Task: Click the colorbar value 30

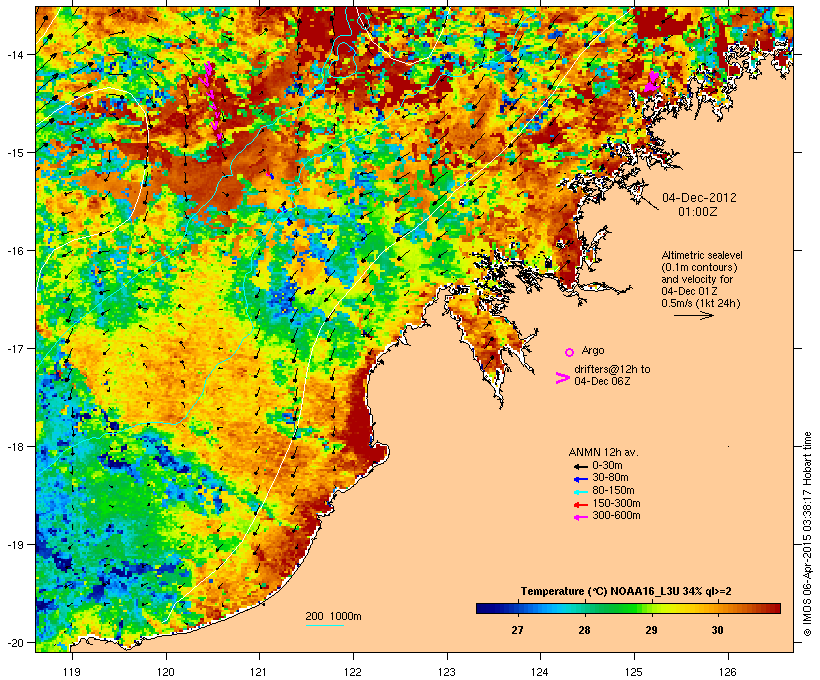Action: click(x=718, y=630)
